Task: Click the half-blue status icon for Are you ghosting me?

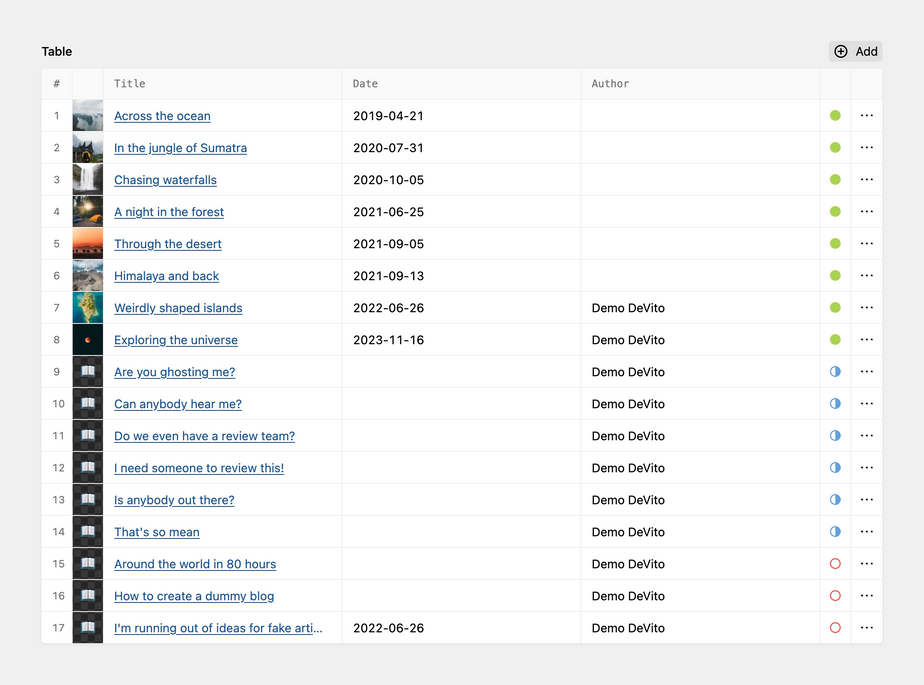Action: click(x=835, y=372)
